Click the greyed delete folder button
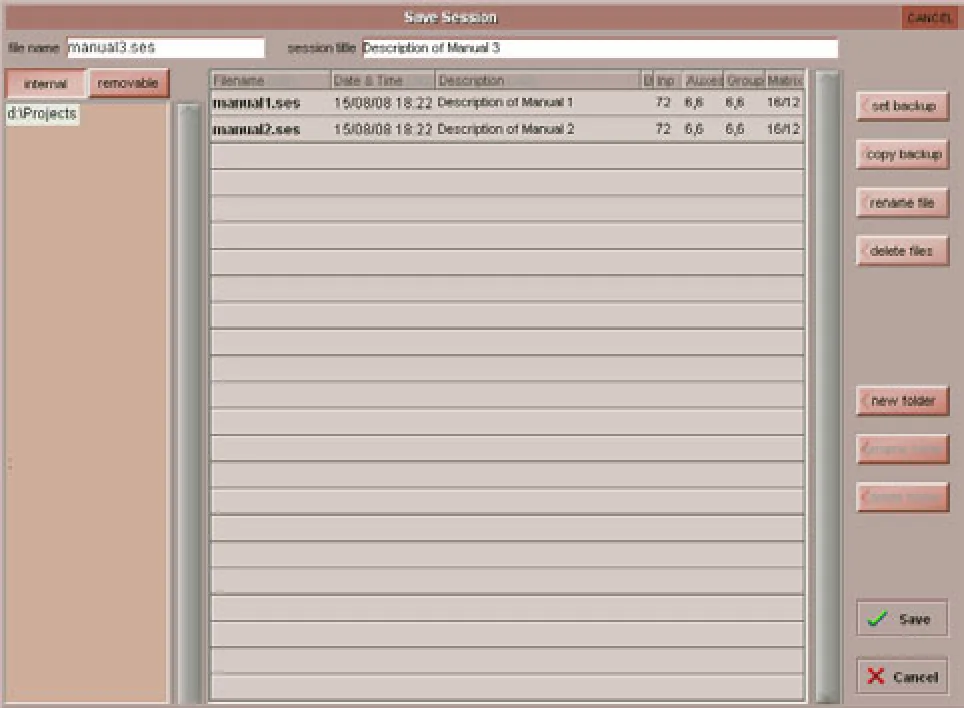 point(903,497)
